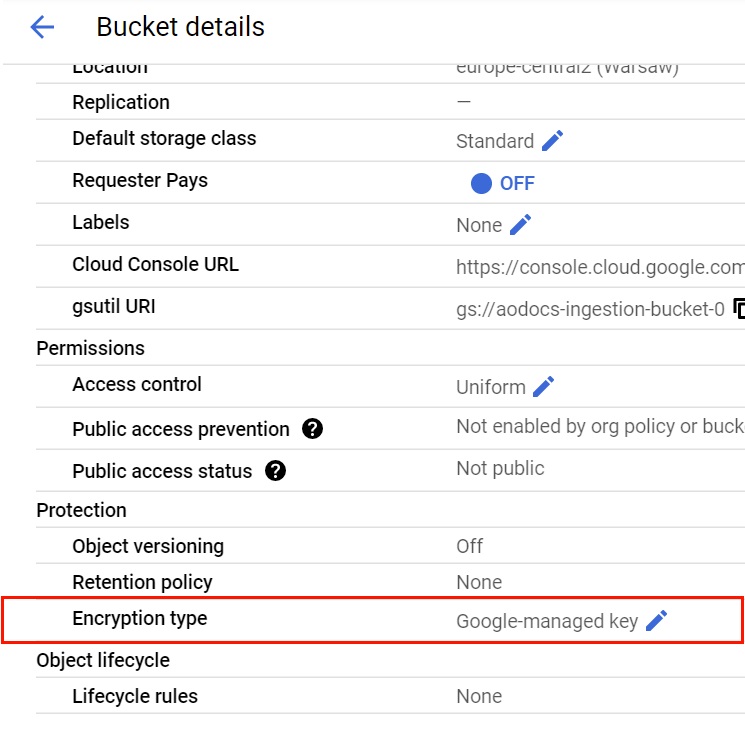Image resolution: width=745 pixels, height=733 pixels.
Task: Open the Cloud Console URL link
Action: pyautogui.click(x=600, y=267)
